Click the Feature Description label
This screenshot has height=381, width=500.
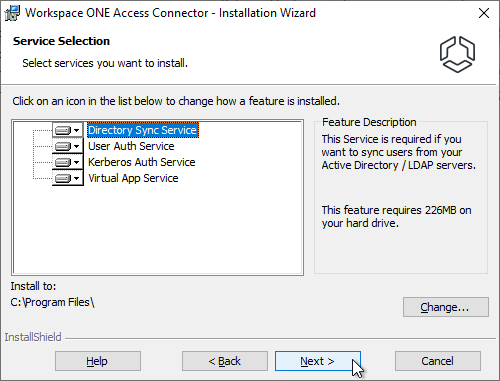[x=369, y=122]
